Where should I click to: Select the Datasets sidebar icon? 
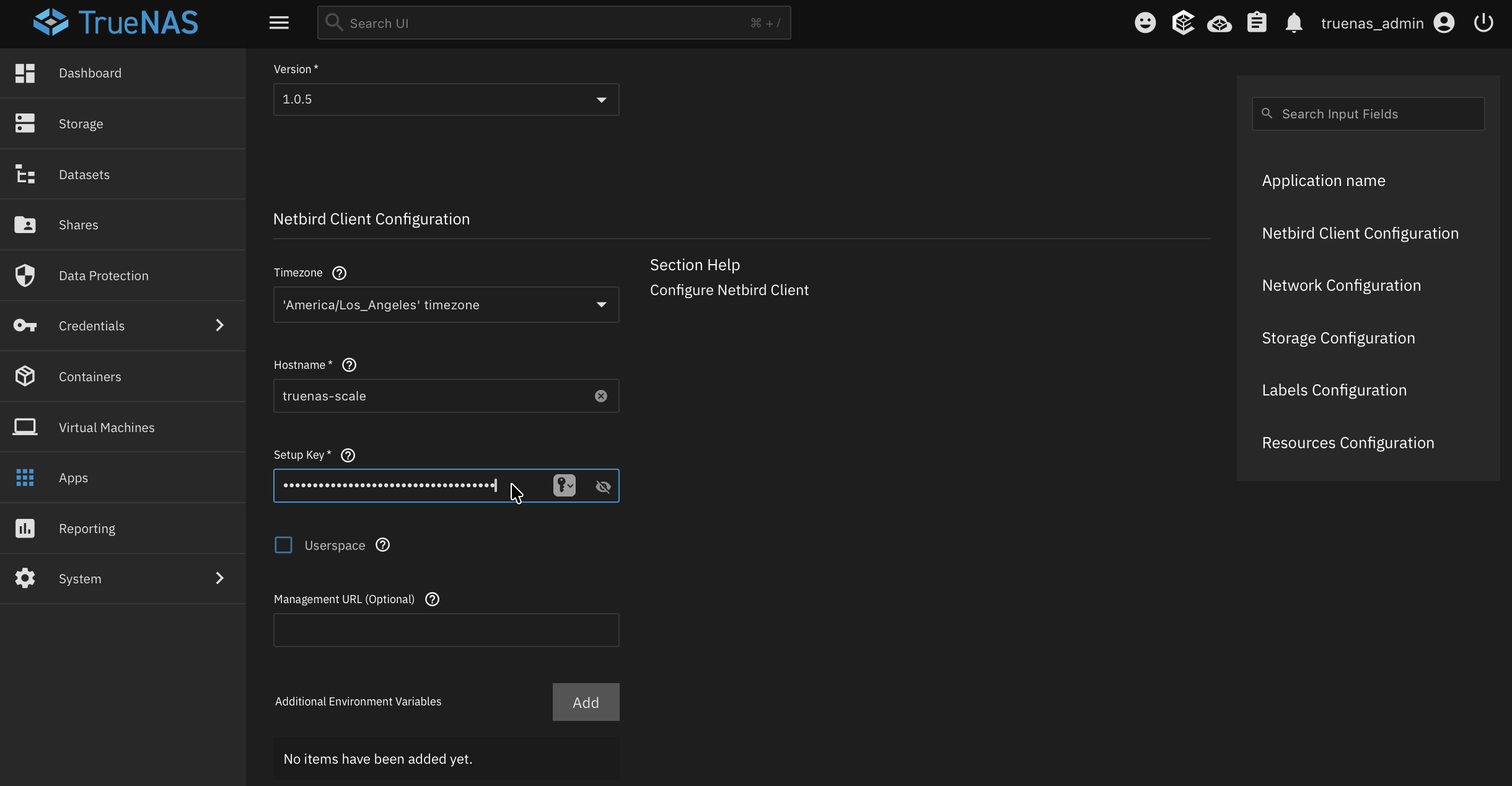pyautogui.click(x=25, y=174)
